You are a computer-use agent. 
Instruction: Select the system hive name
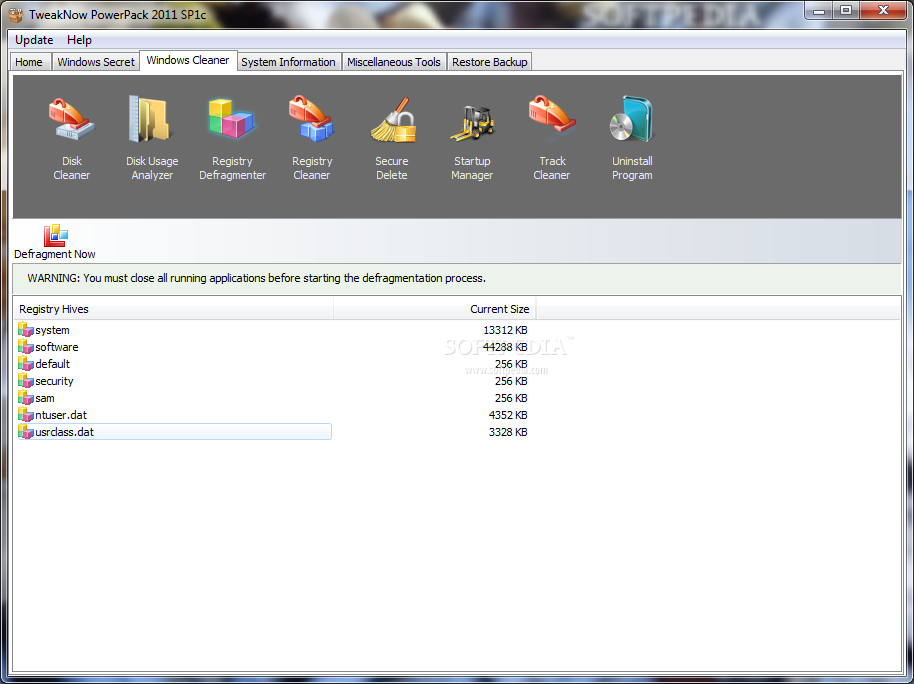(52, 330)
